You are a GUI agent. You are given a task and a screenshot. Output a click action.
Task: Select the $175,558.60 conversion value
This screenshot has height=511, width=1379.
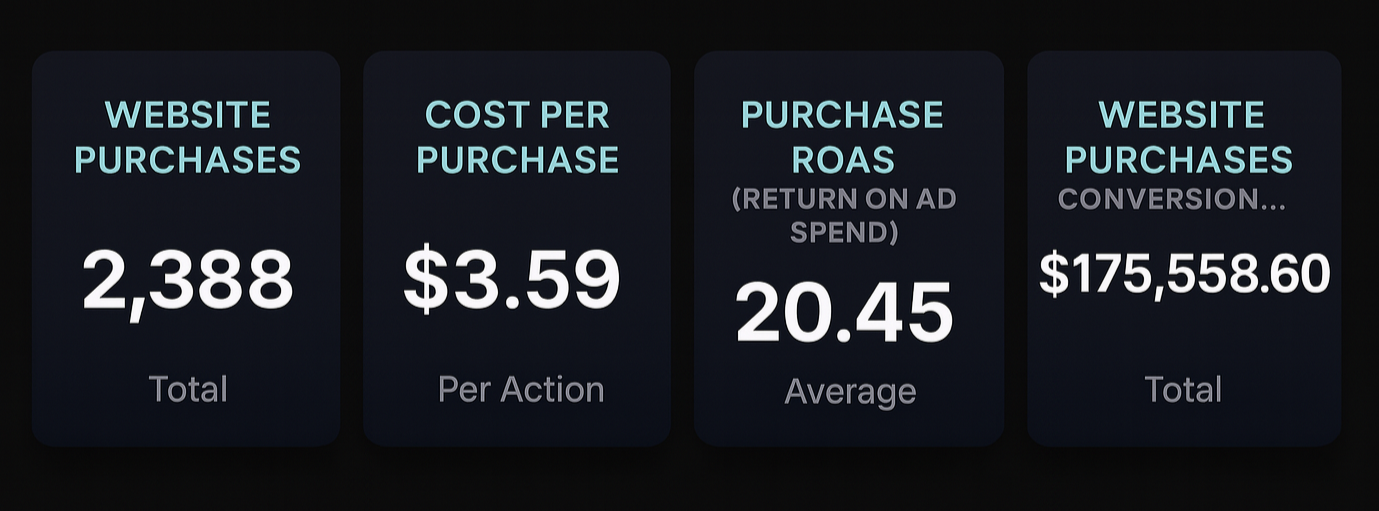coord(1185,273)
